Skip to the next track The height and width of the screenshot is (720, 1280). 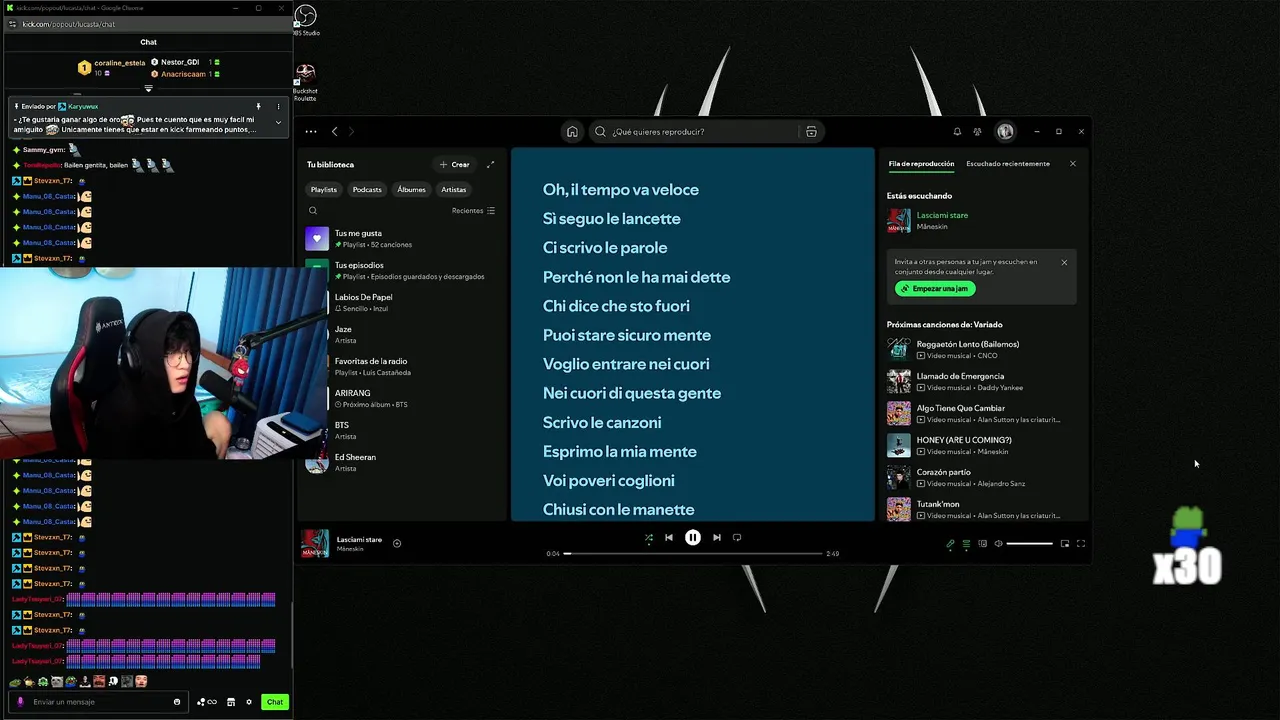point(716,537)
